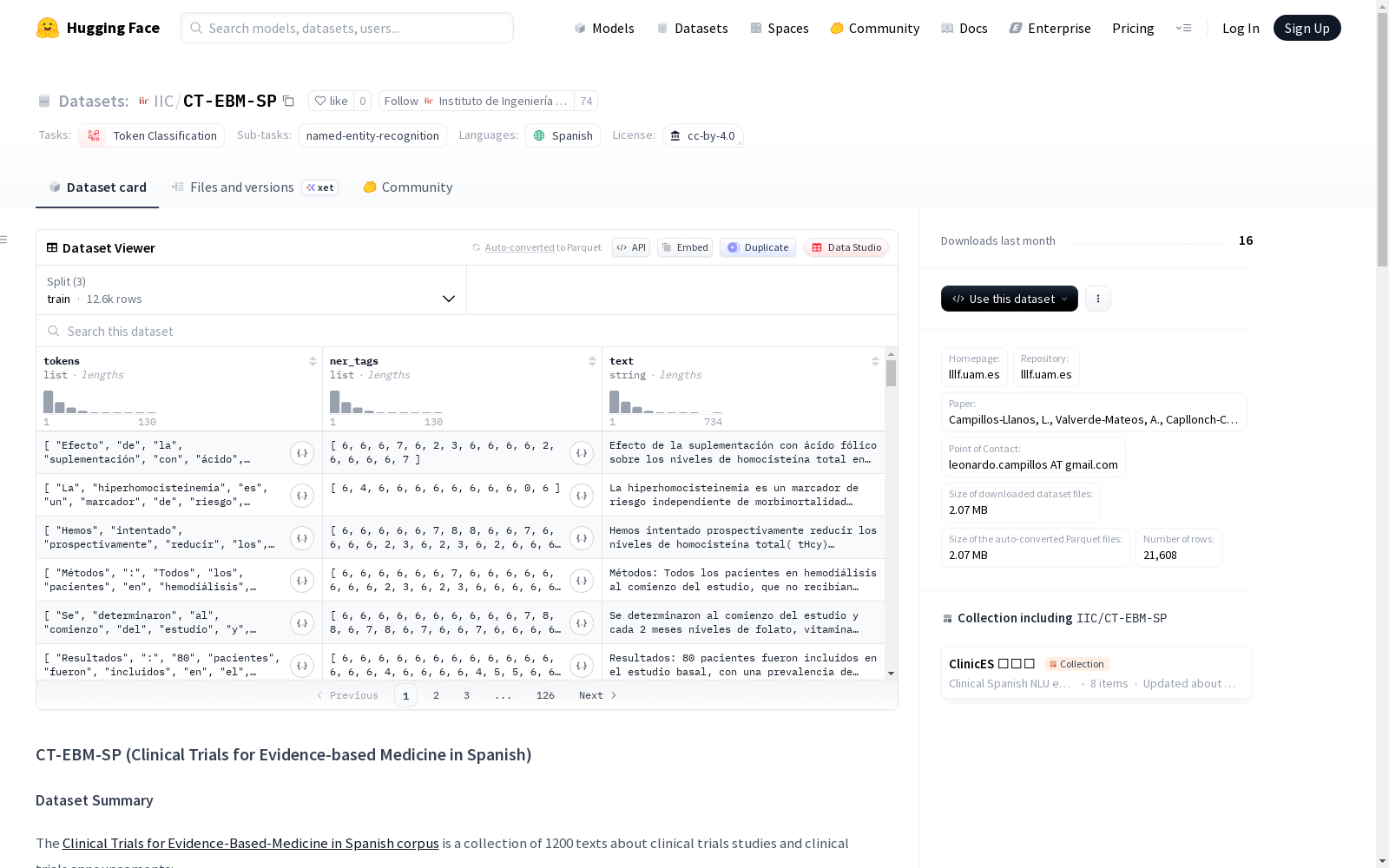1389x868 pixels.
Task: Go to page 2 of dataset
Action: point(436,695)
